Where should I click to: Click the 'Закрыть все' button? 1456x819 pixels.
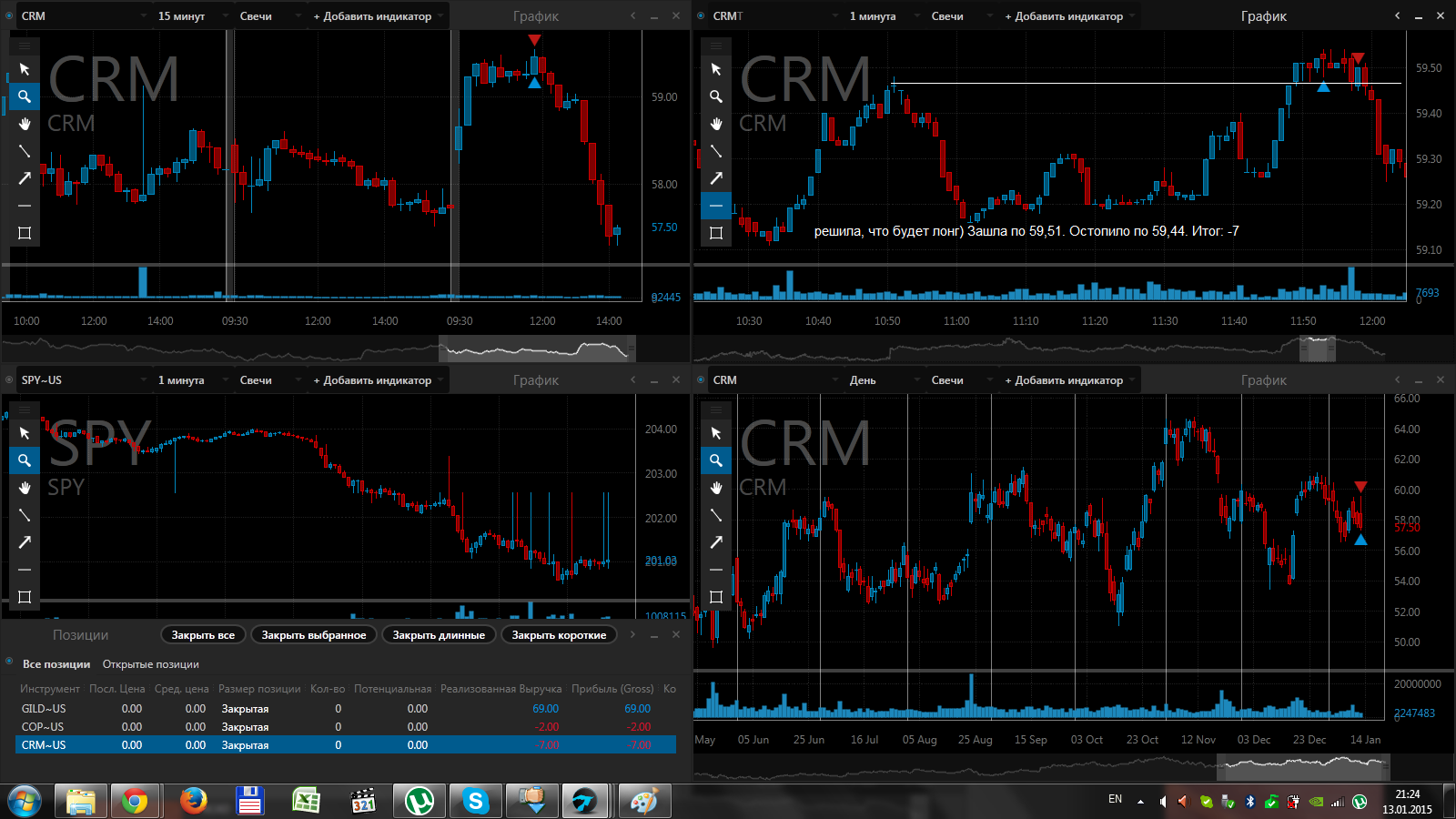click(x=203, y=635)
